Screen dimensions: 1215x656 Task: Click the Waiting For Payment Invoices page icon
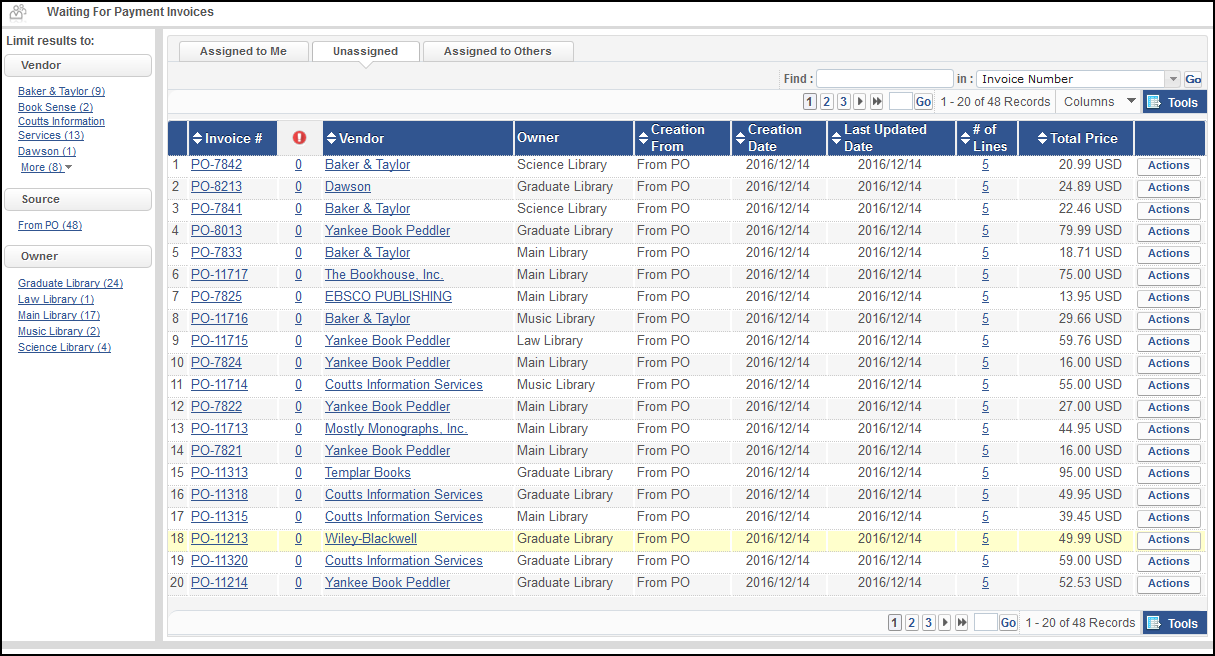[x=17, y=13]
